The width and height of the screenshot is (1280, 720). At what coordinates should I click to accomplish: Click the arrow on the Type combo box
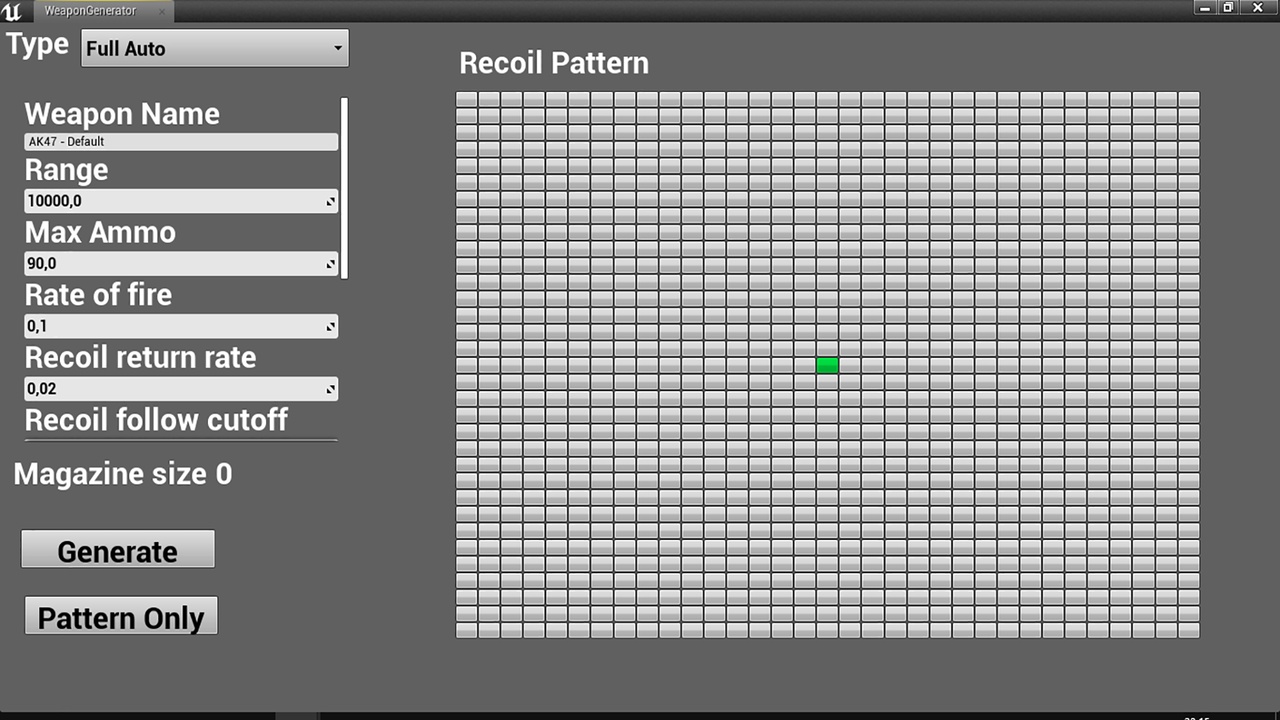coord(337,48)
